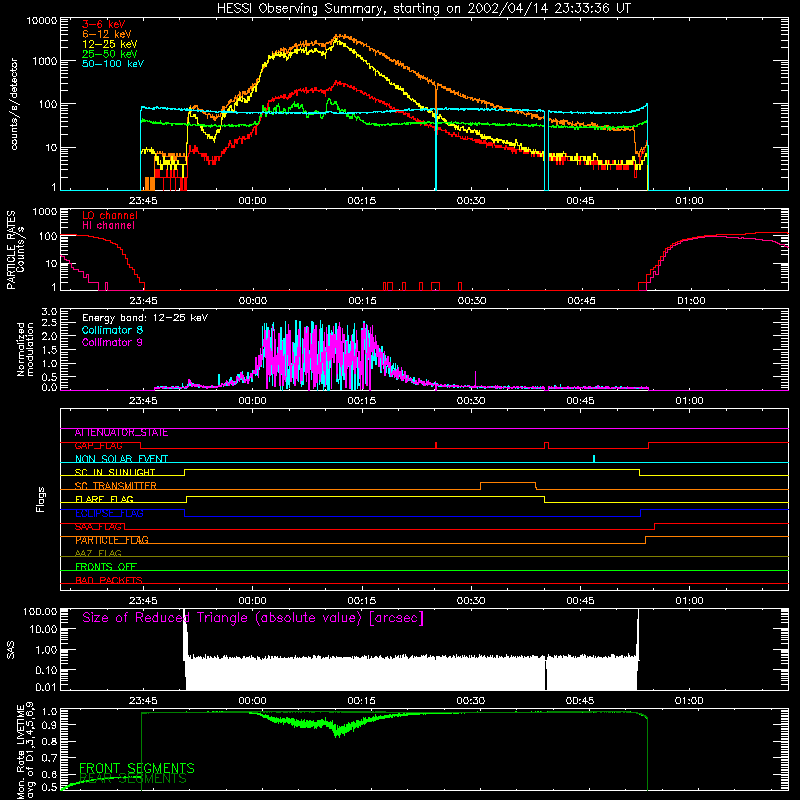Click the PARTICLE RATES axis label
Viewport: 800px width, 800px height.
coord(10,250)
